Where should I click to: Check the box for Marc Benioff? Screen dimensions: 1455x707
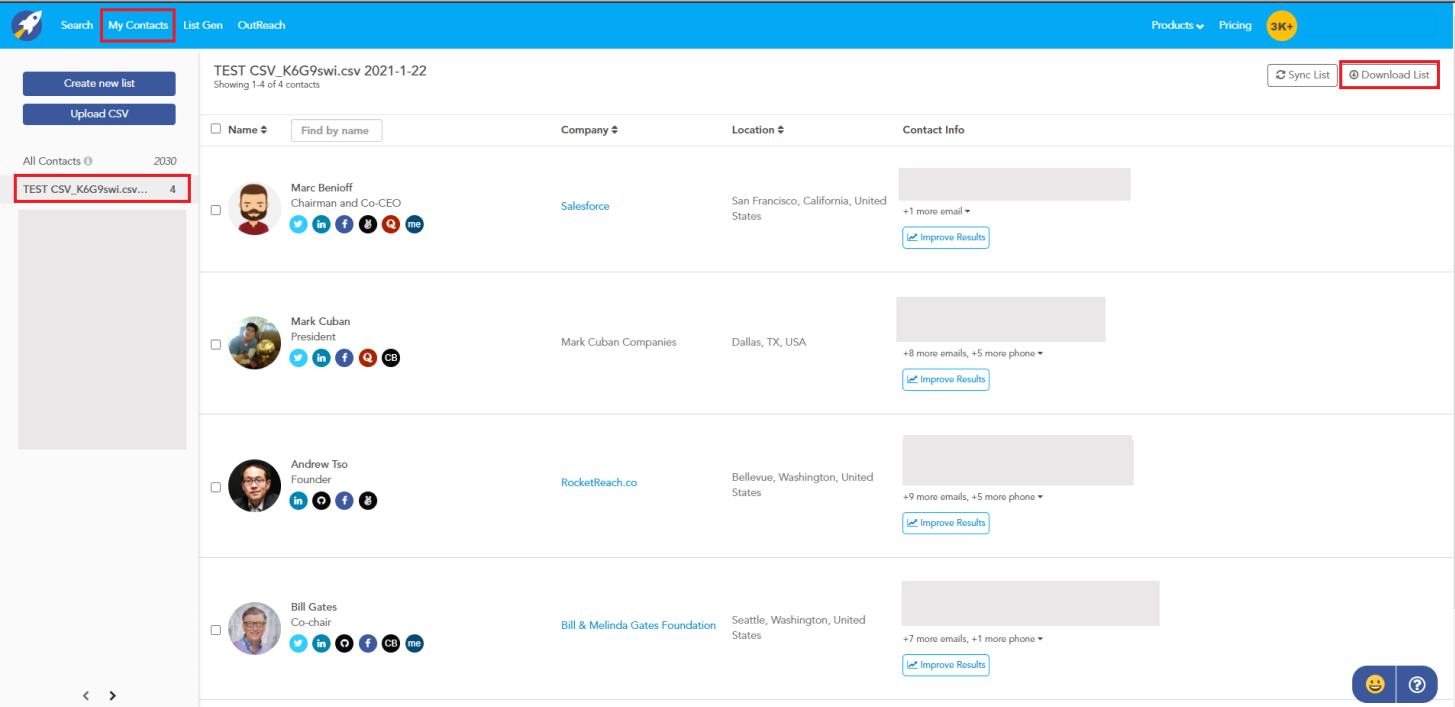click(x=216, y=210)
